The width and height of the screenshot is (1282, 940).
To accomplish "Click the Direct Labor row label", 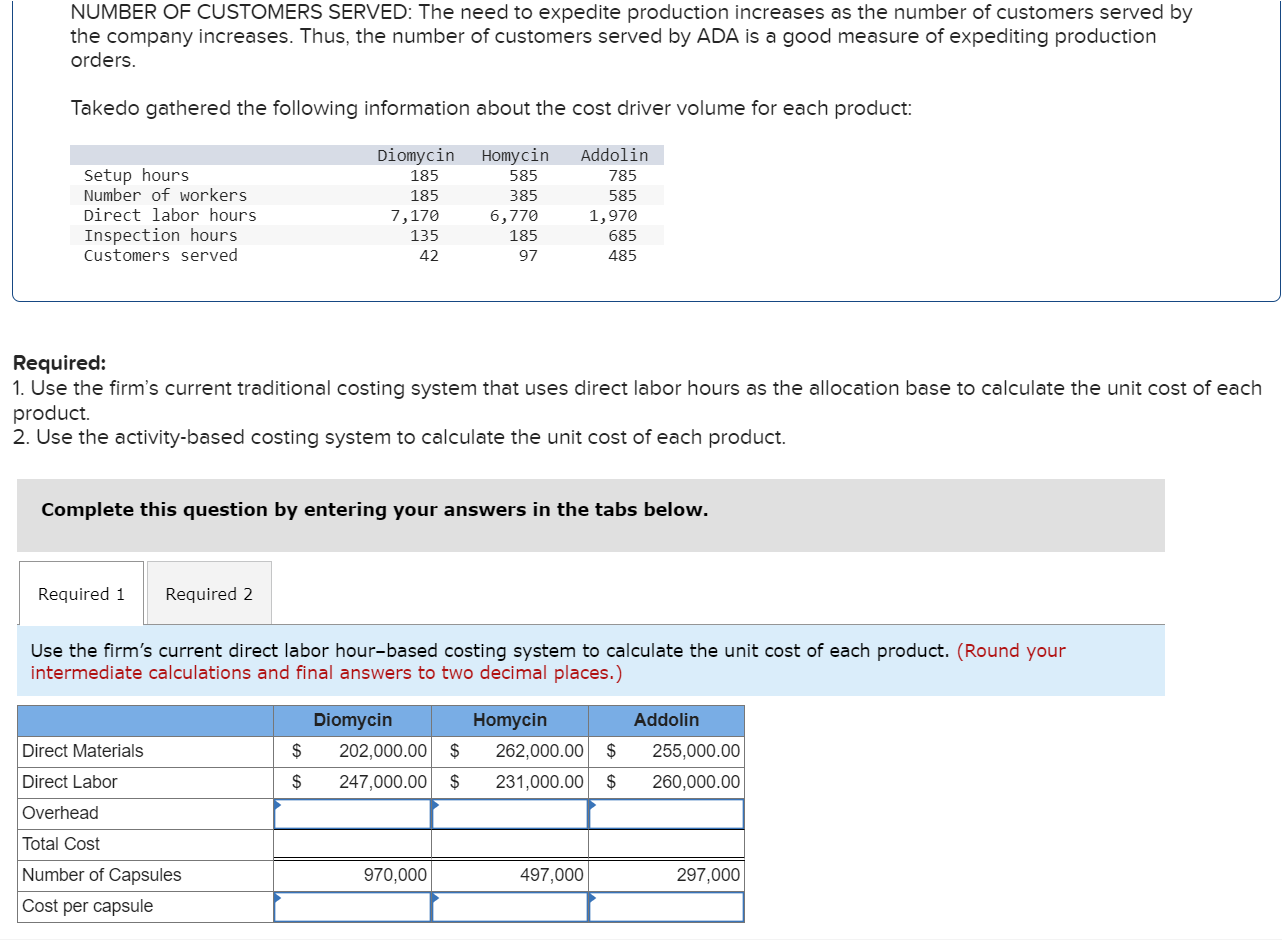I will point(70,782).
